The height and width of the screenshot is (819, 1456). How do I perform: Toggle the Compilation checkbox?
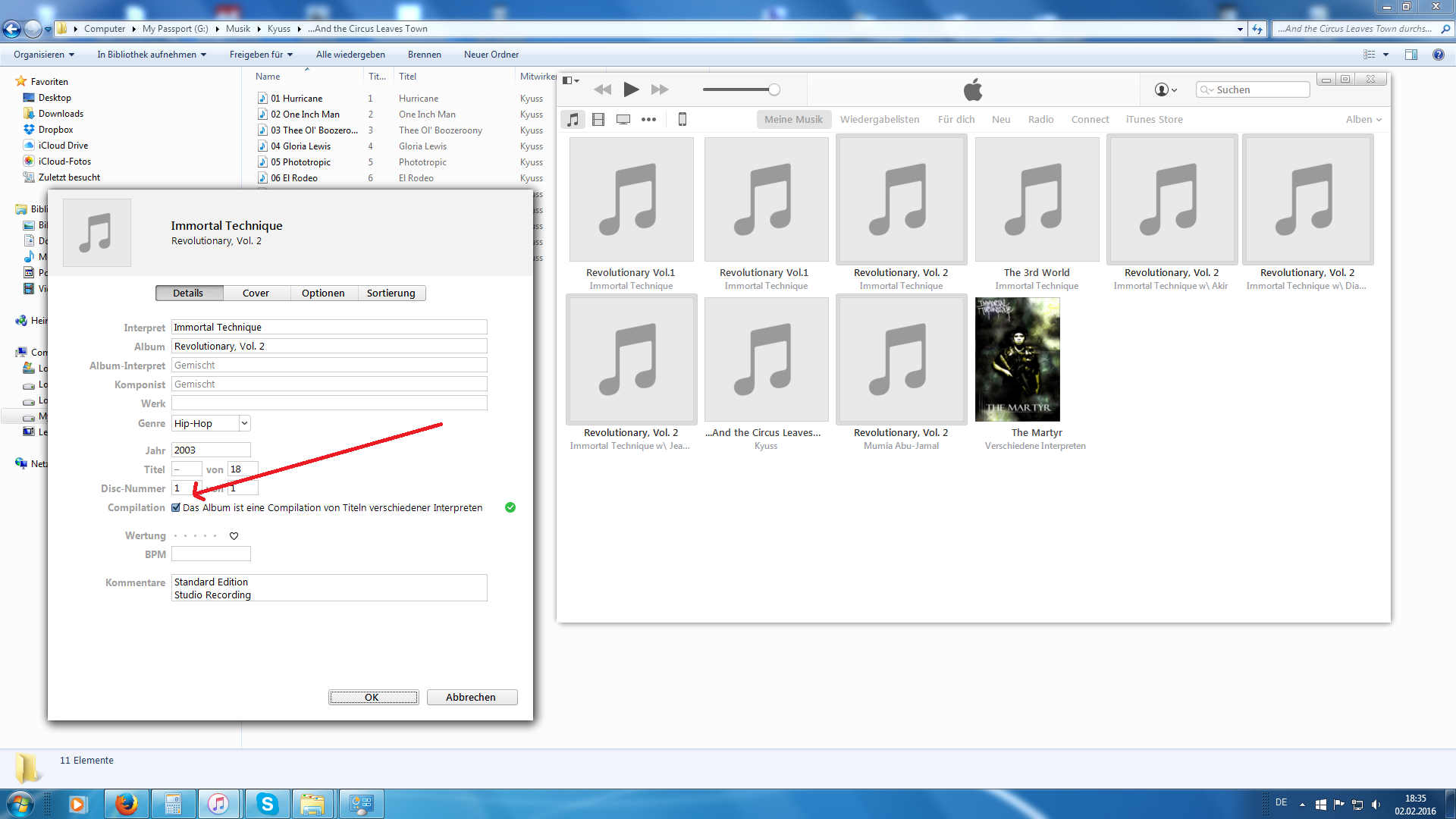176,507
